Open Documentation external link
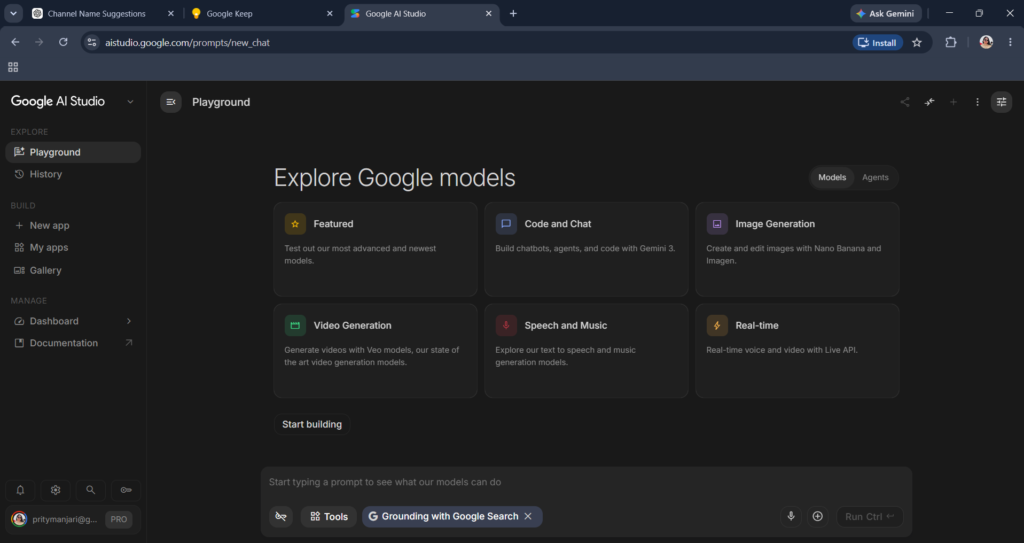Screen dimensions: 1024x543 coord(73,343)
